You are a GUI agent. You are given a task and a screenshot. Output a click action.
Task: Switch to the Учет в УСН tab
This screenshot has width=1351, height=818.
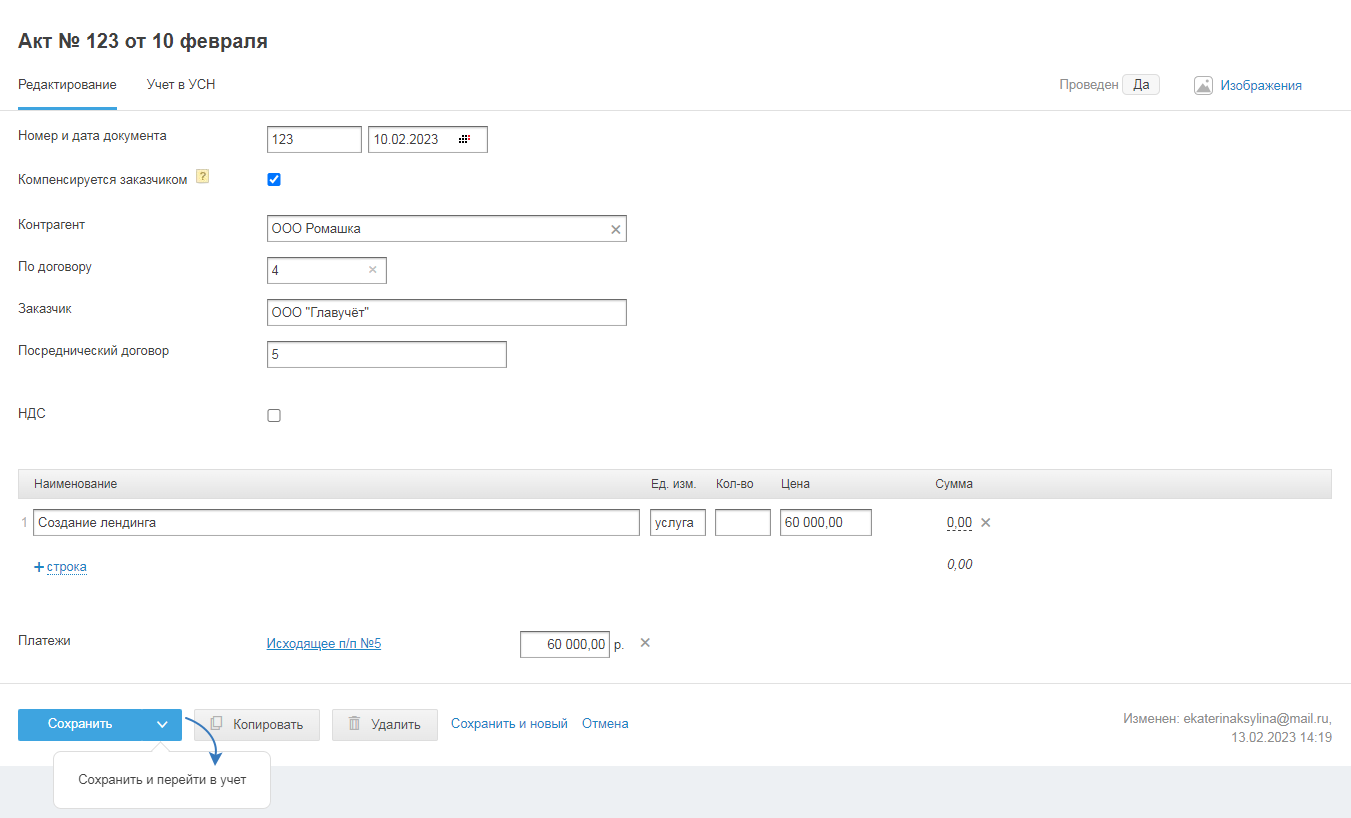(x=181, y=85)
